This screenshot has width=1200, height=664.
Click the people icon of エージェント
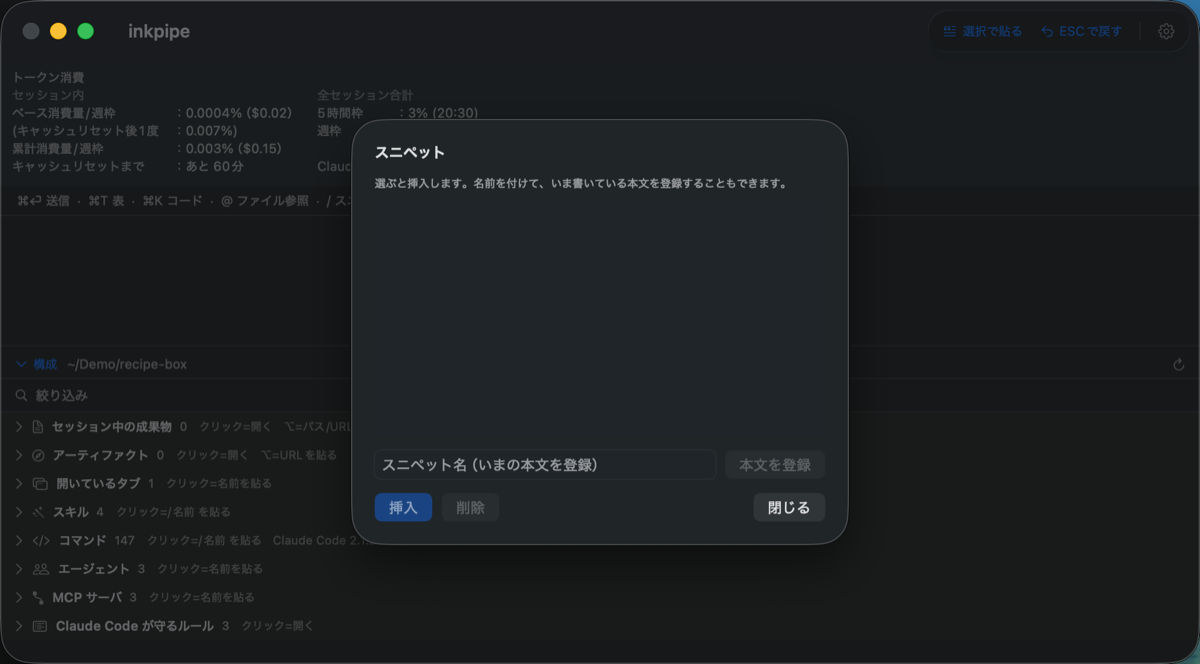pyautogui.click(x=41, y=569)
